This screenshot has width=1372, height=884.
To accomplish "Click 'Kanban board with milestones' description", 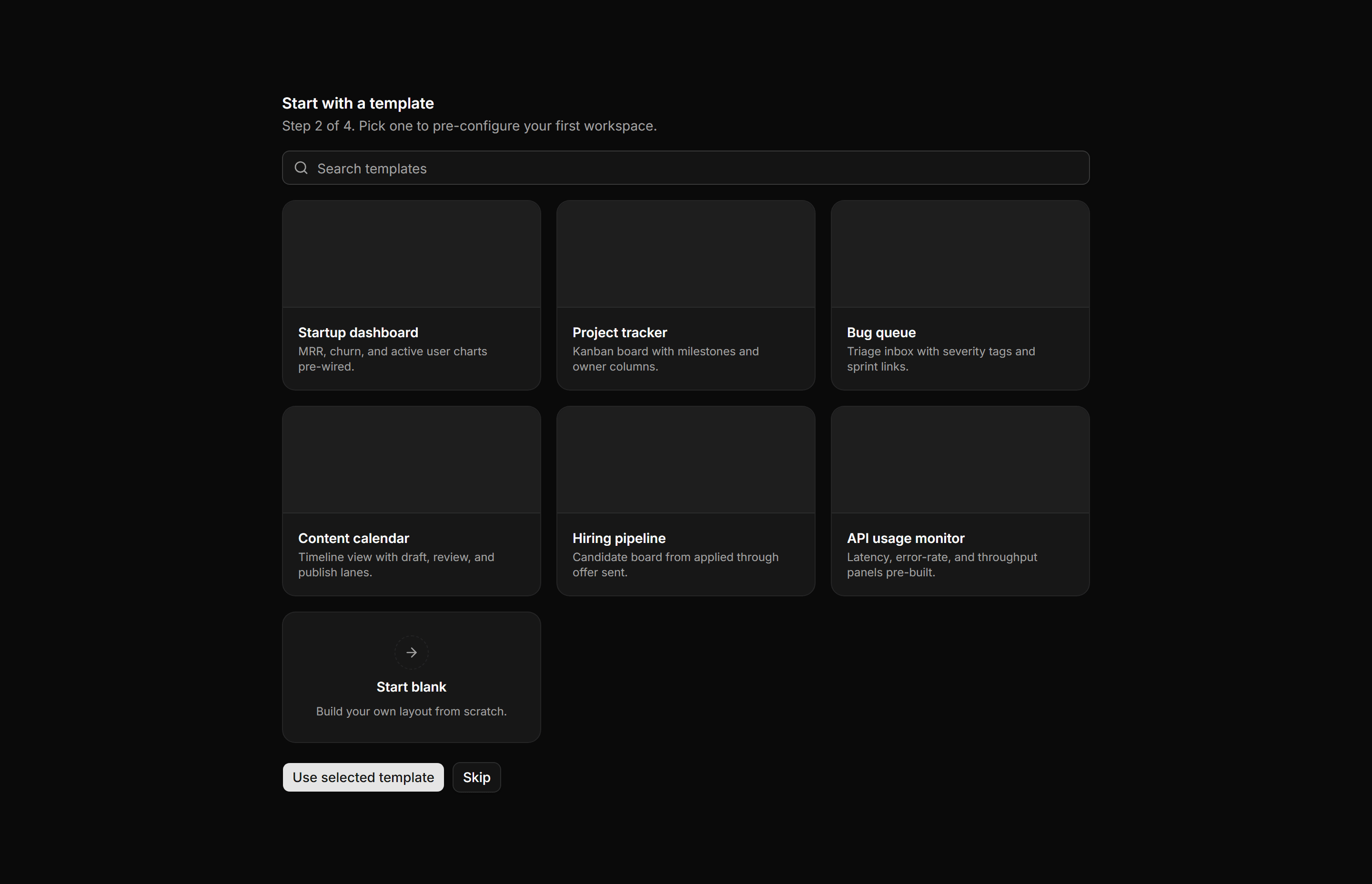I will coord(666,359).
